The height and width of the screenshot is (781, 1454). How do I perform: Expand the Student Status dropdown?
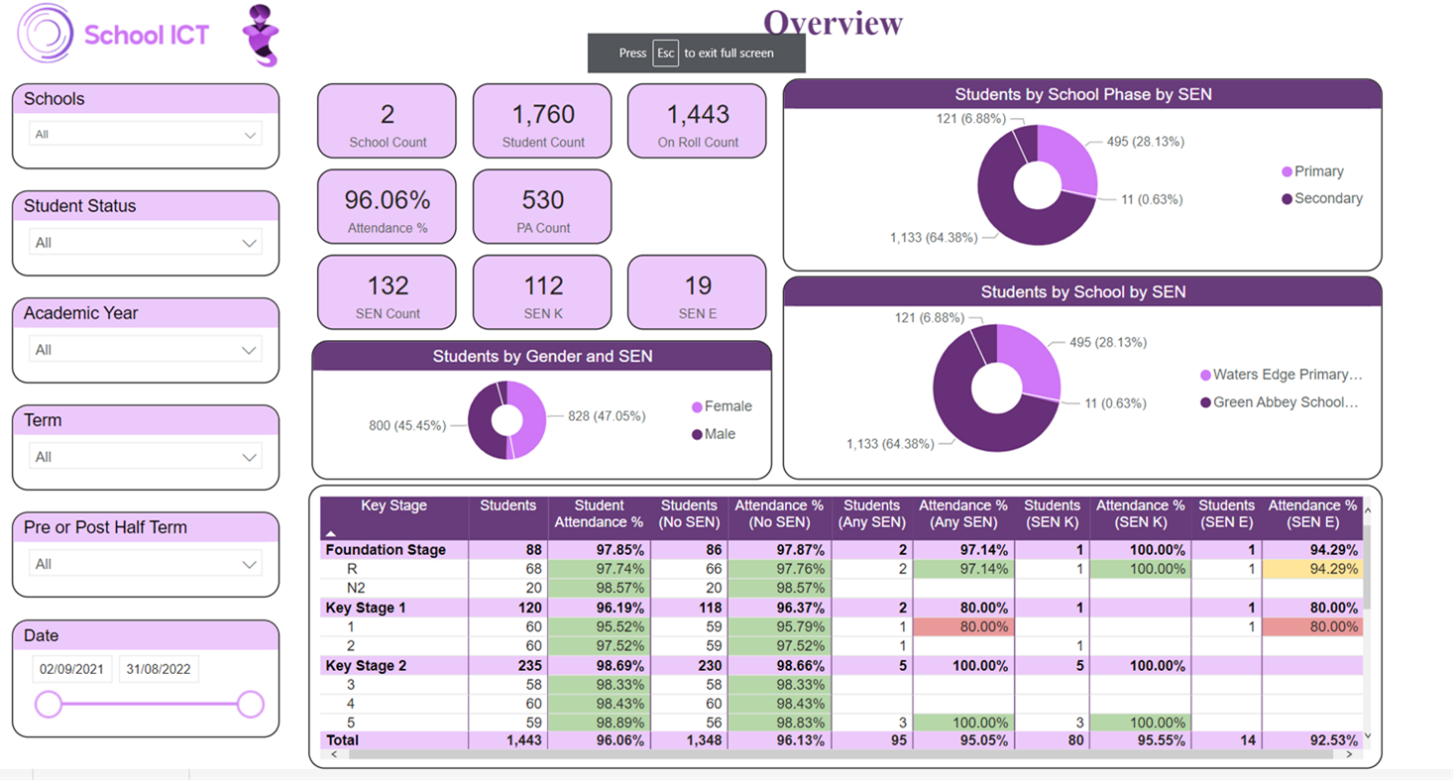(x=145, y=242)
